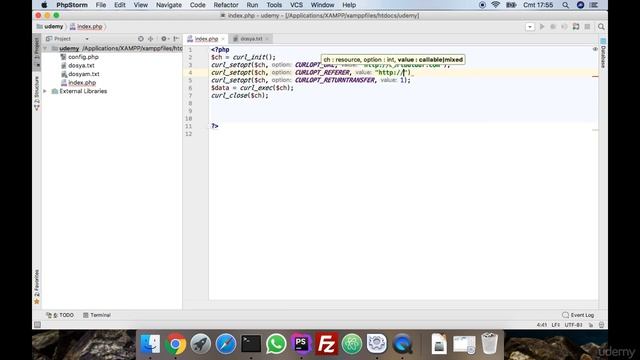Expand External Libraries node
The width and height of the screenshot is (640, 360).
[45, 91]
